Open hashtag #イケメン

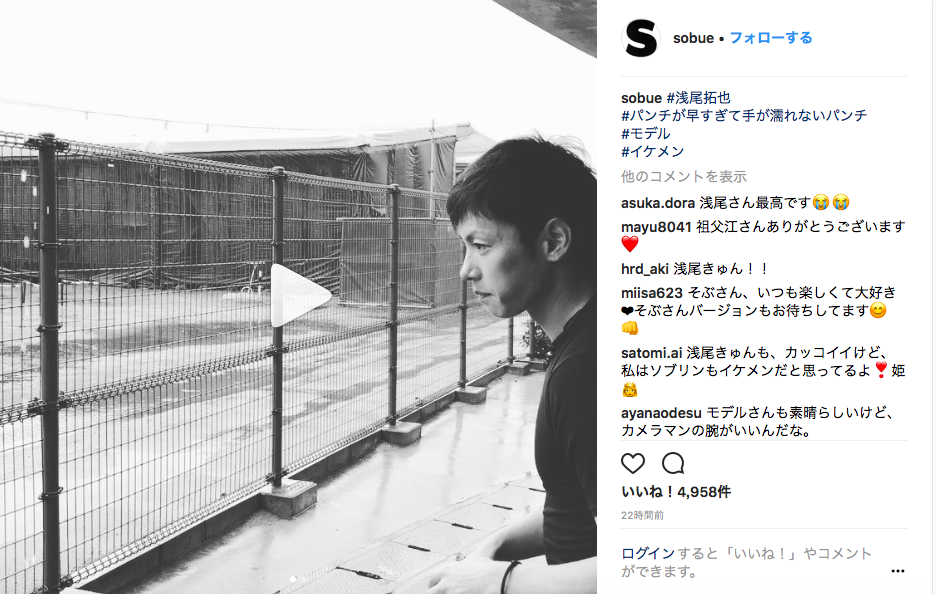click(x=652, y=152)
